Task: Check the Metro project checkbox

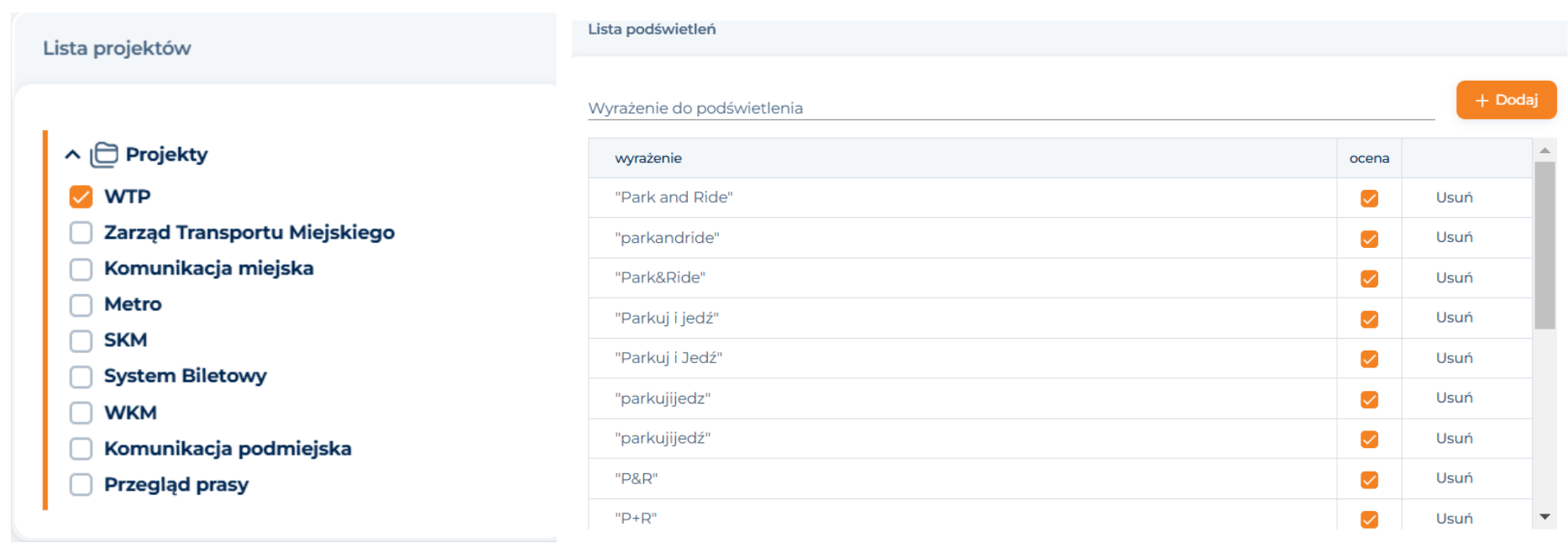Action: click(x=81, y=304)
